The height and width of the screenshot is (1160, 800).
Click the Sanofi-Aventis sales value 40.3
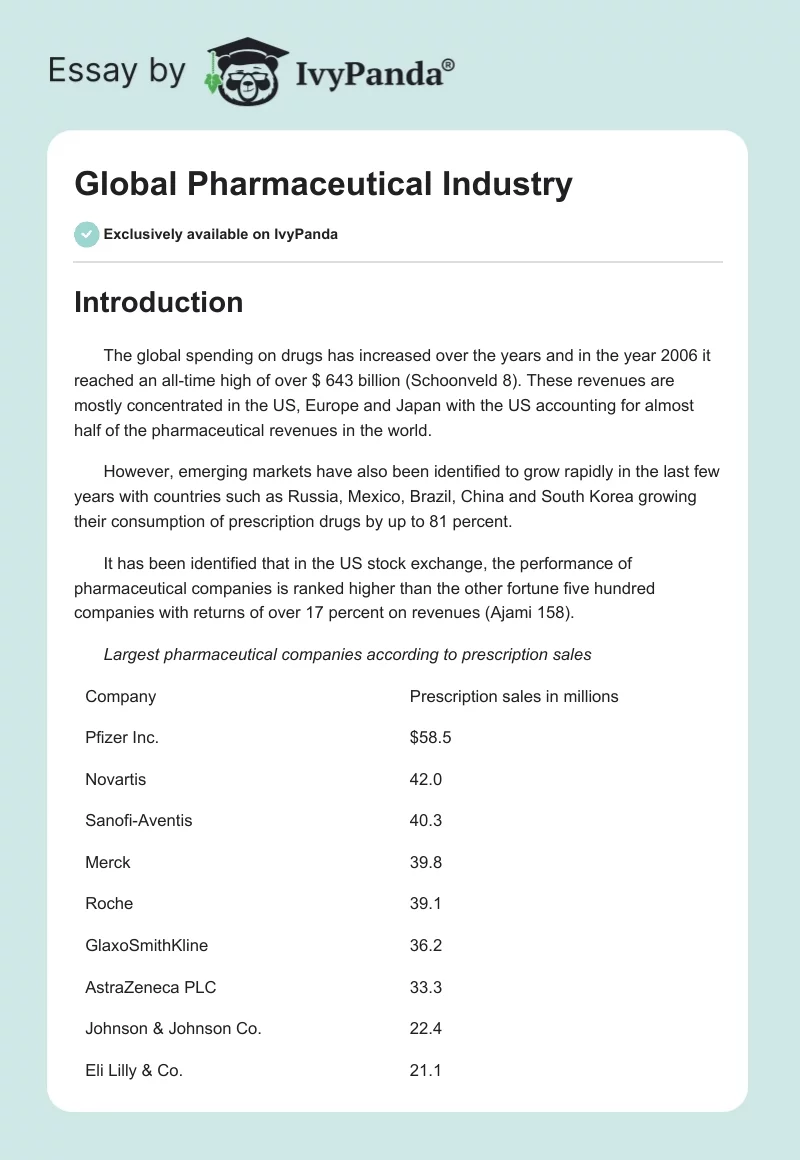coord(426,820)
